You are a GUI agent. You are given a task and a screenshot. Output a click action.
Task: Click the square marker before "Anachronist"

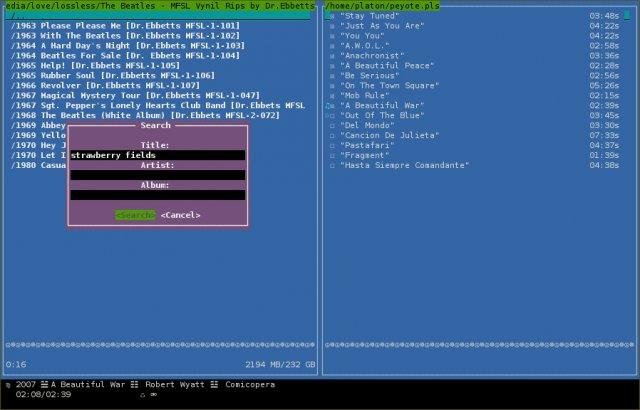point(332,56)
